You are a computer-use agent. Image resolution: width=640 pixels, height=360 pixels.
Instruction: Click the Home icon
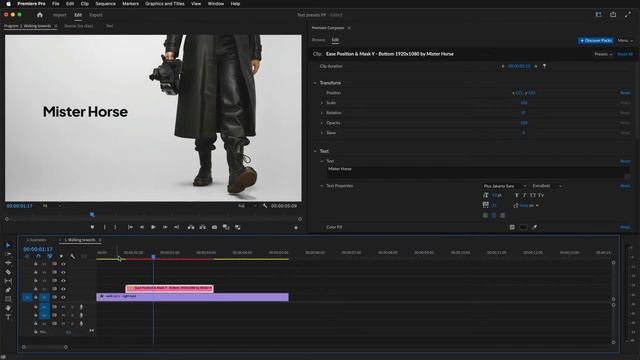tap(40, 15)
